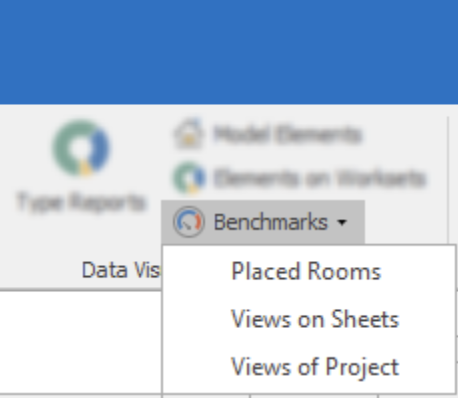This screenshot has height=398, width=458.
Task: Click the Elements on Worksets donut icon
Action: point(188,177)
